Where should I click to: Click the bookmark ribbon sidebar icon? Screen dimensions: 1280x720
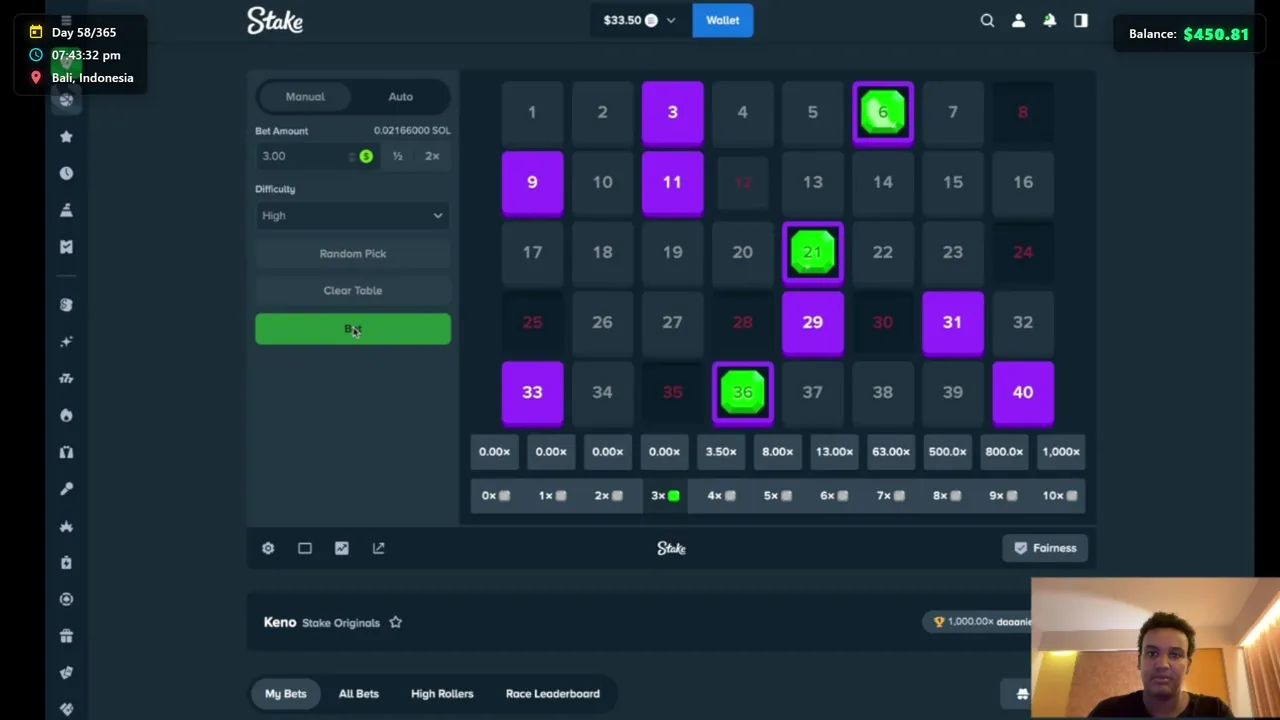pyautogui.click(x=66, y=247)
